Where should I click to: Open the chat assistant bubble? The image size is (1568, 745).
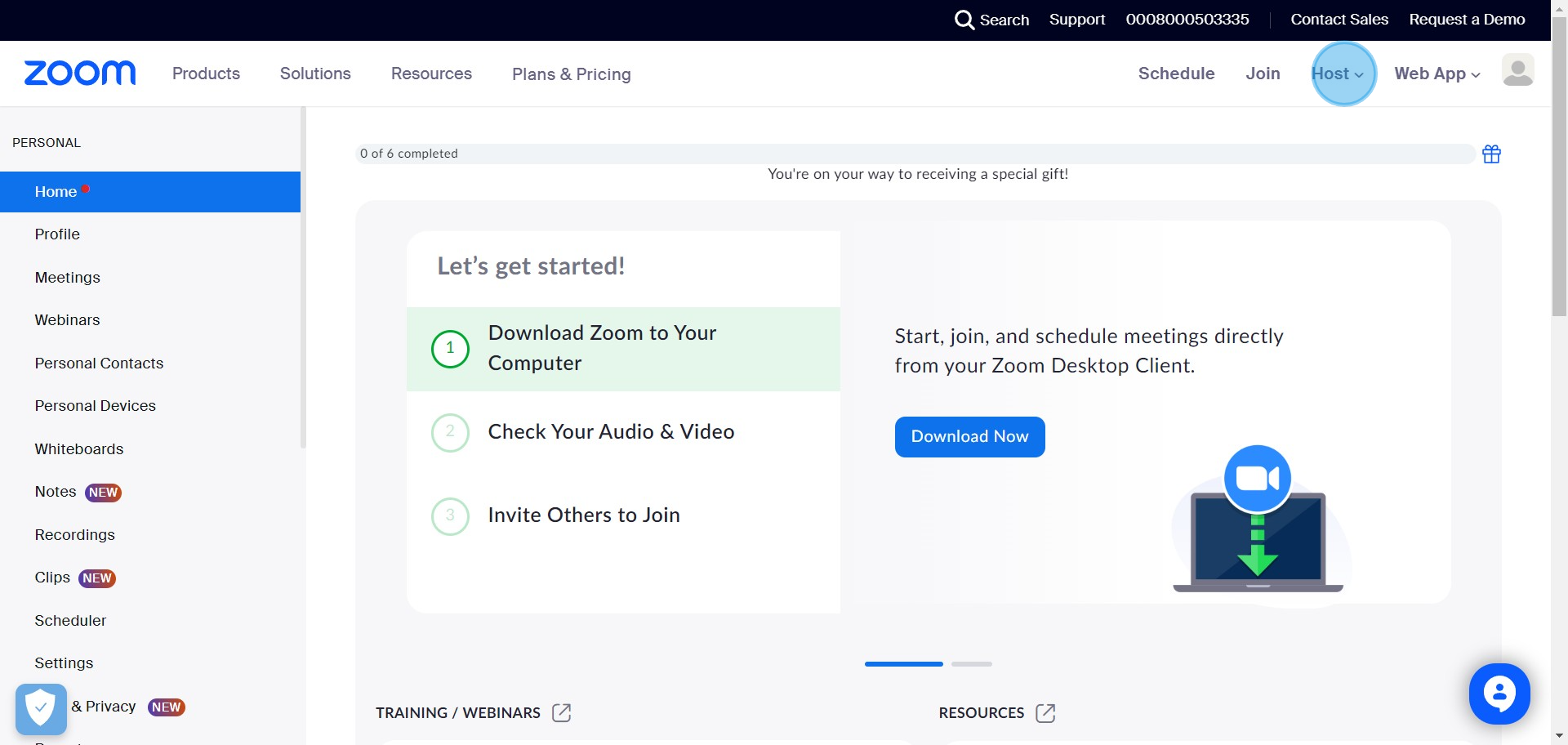pyautogui.click(x=1499, y=694)
